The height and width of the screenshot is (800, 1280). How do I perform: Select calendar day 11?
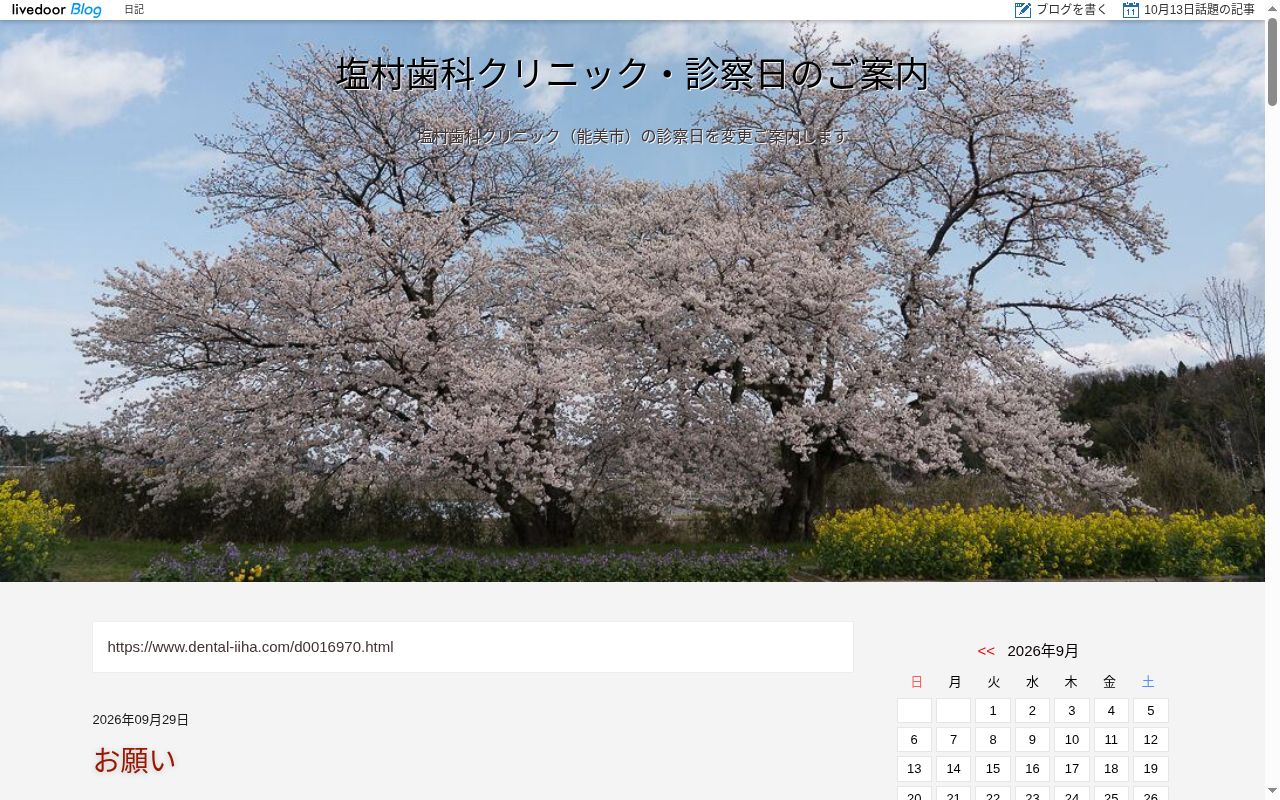pos(1111,740)
